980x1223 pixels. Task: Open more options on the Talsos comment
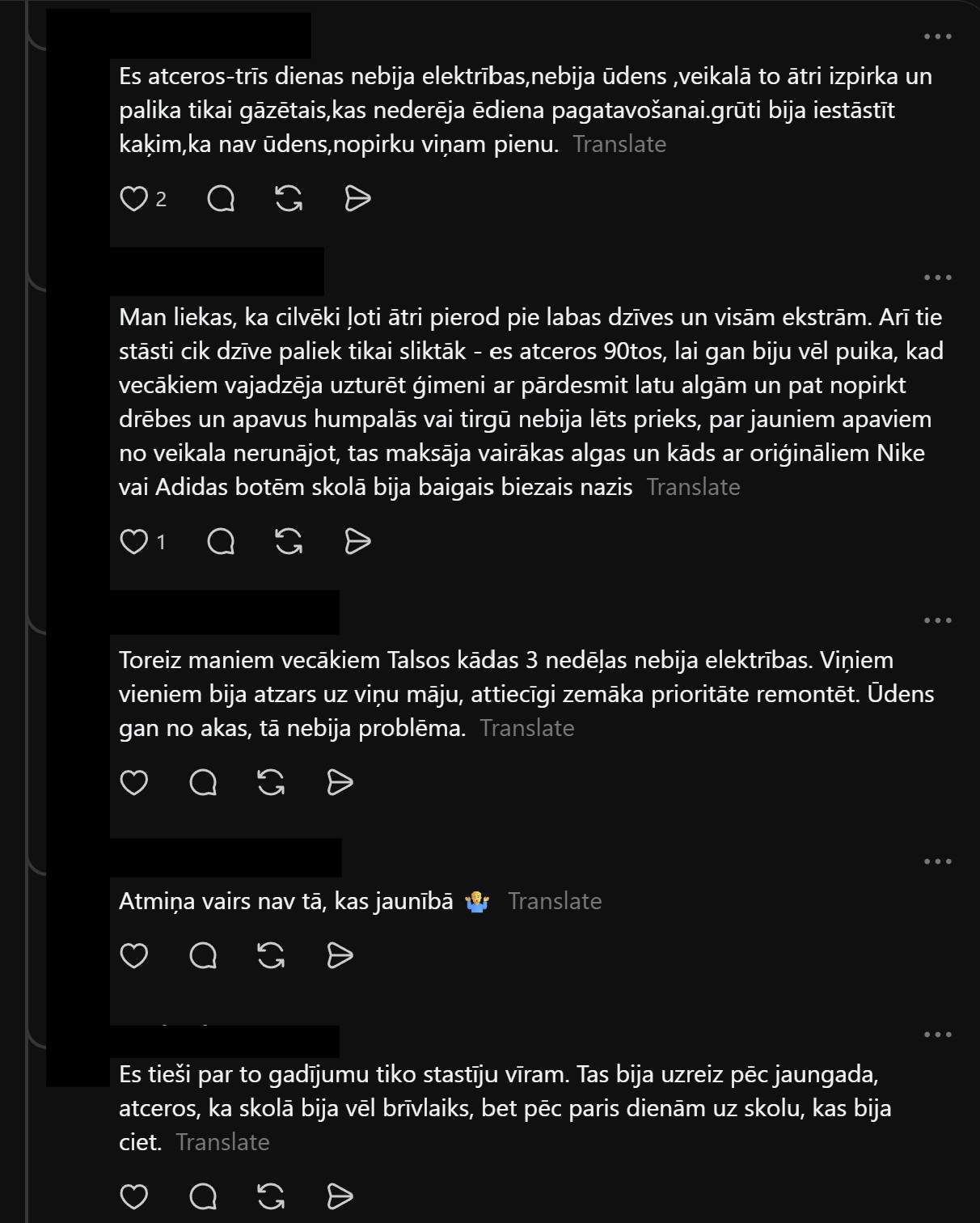click(937, 620)
